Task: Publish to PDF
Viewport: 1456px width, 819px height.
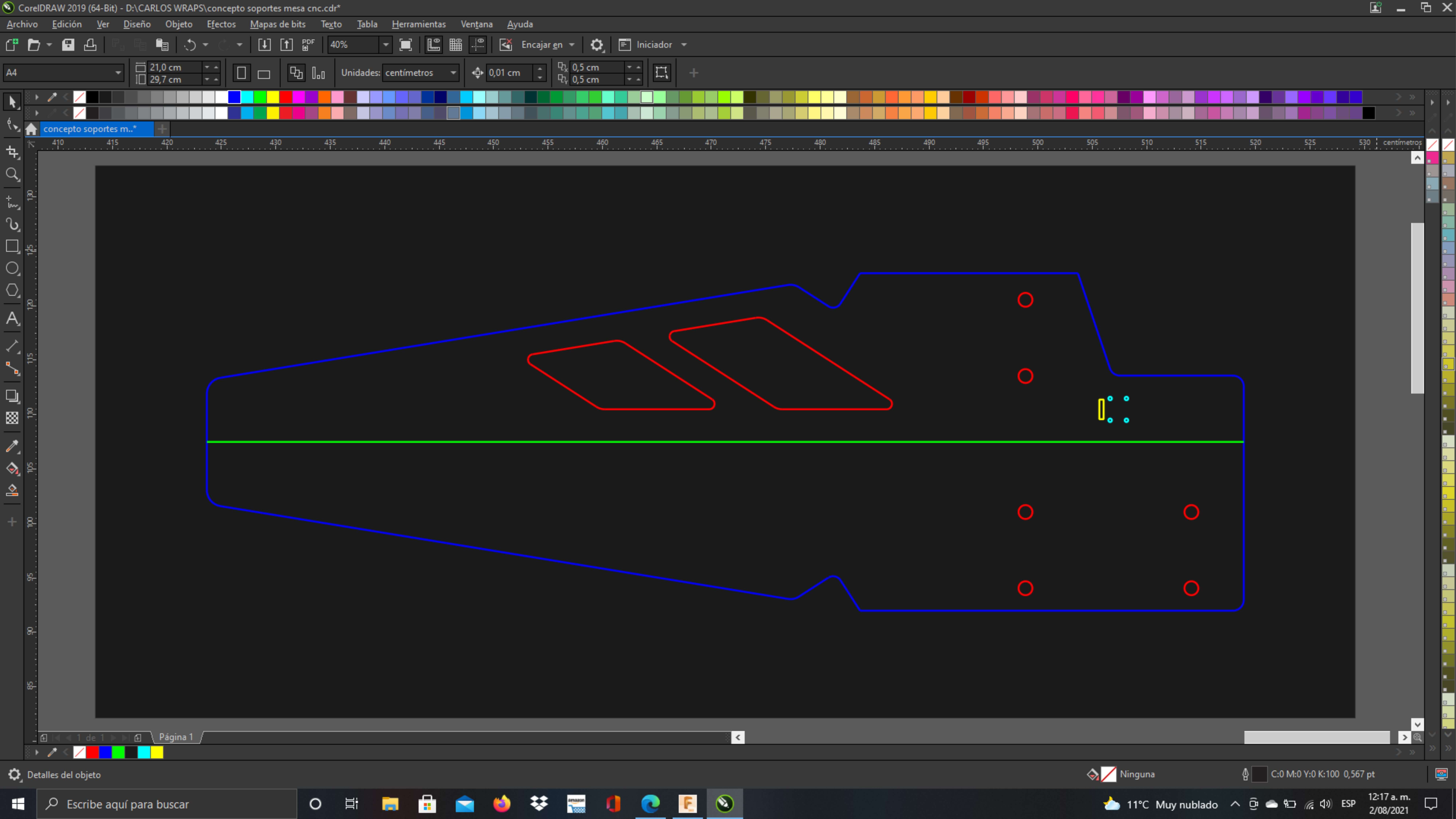Action: pos(308,45)
